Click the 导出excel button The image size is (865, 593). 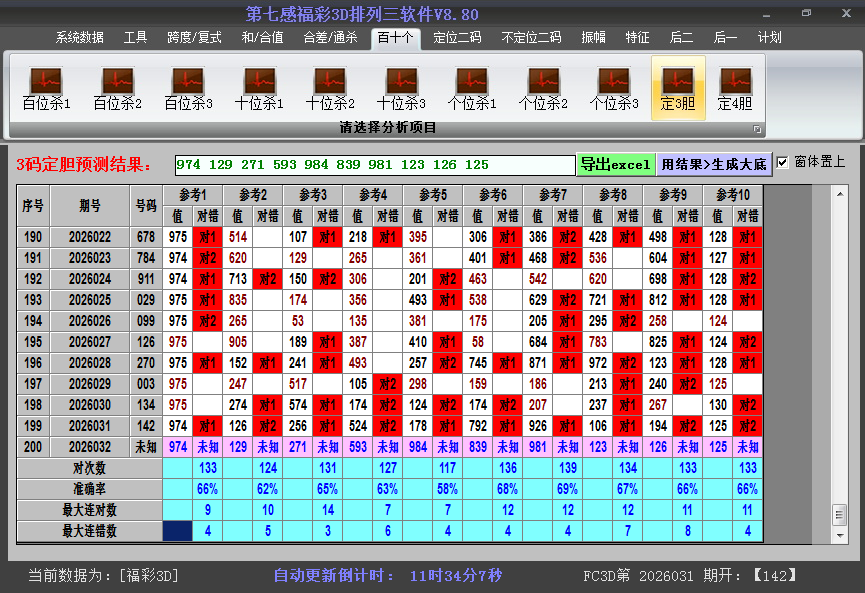pyautogui.click(x=615, y=165)
